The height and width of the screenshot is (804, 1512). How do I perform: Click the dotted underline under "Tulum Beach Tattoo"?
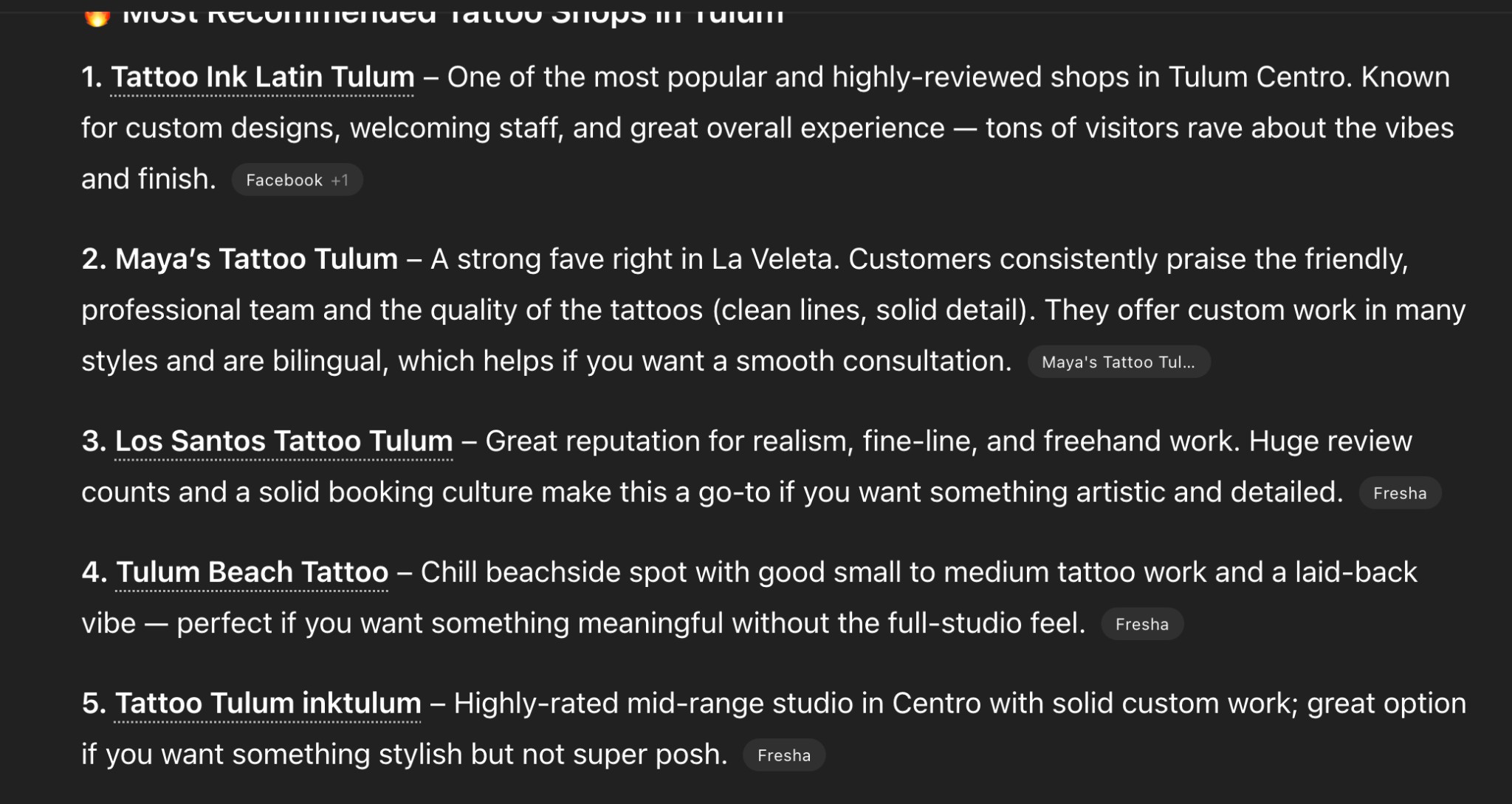tap(251, 591)
